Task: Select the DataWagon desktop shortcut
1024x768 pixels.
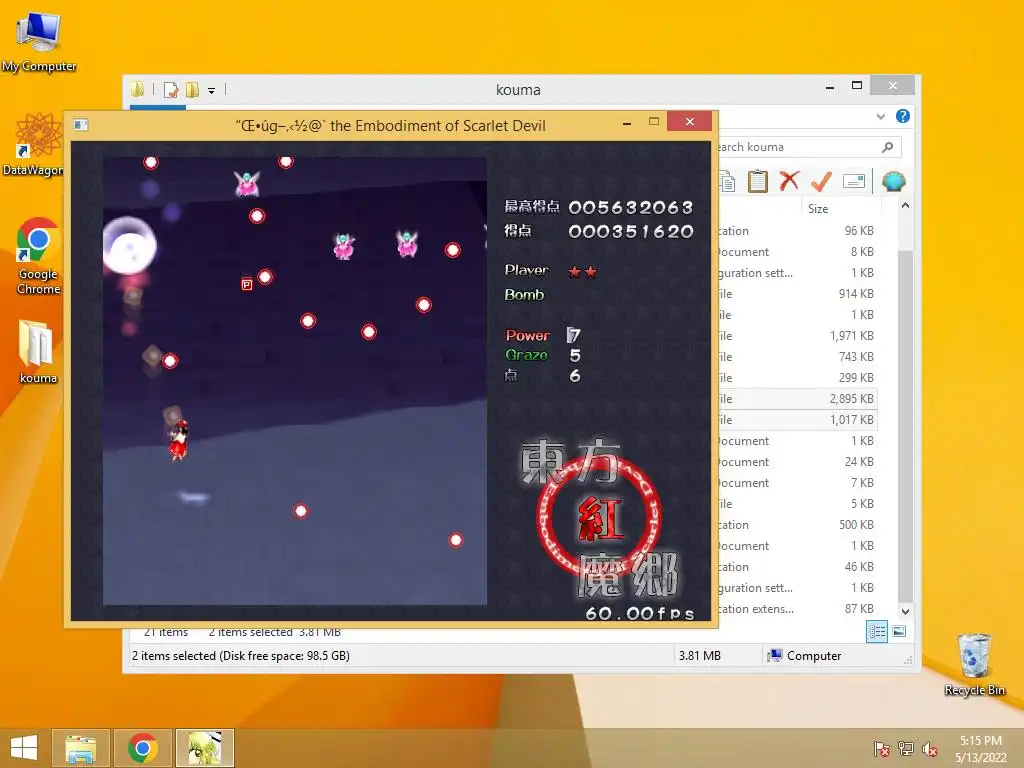Action: point(34,145)
